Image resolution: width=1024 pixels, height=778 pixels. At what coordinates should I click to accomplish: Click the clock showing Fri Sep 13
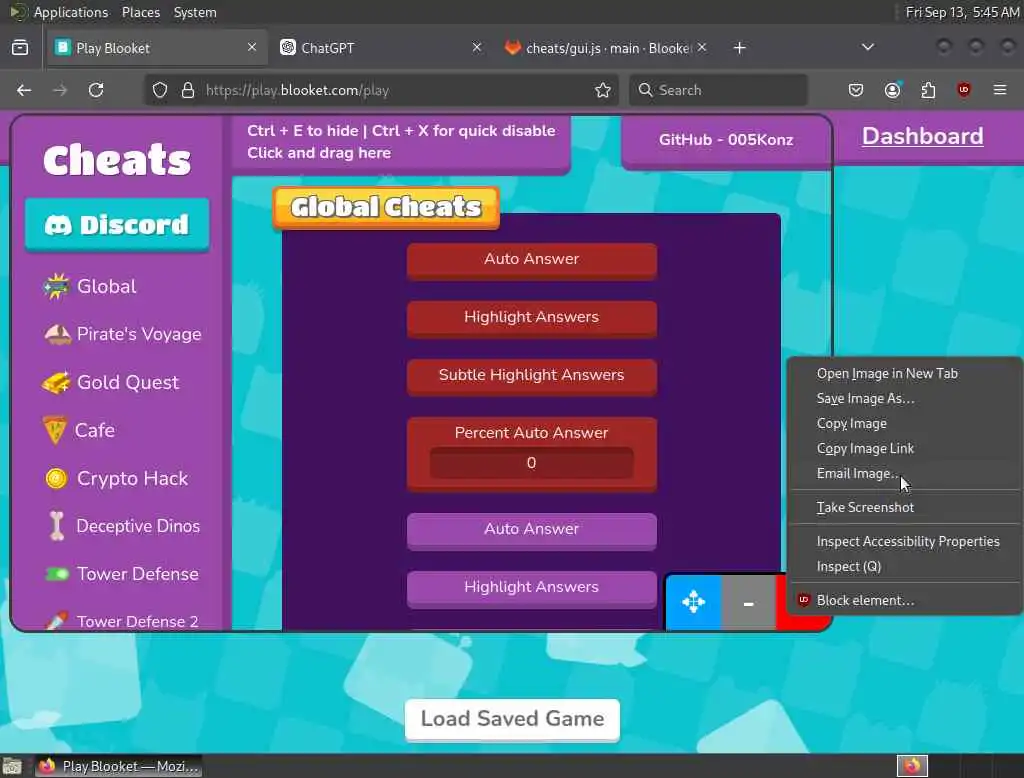[x=962, y=12]
